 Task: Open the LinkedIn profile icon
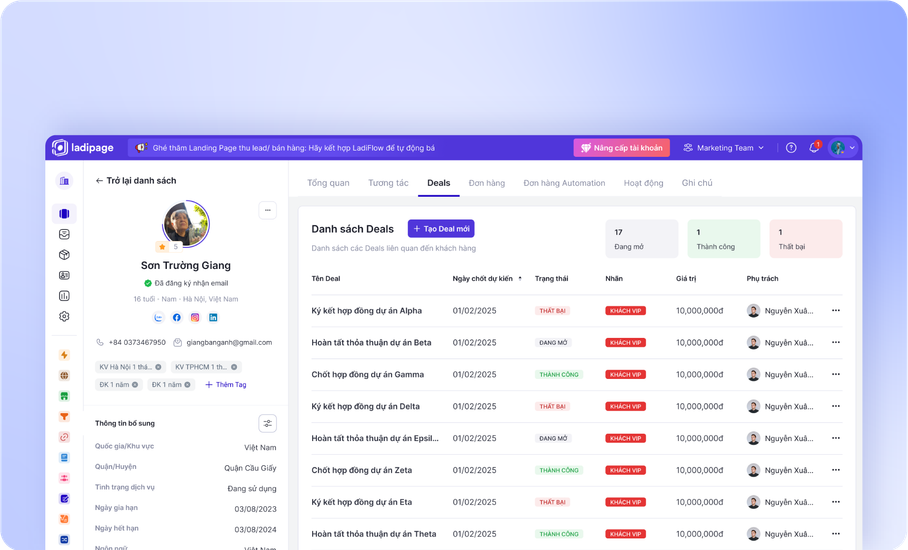213,317
